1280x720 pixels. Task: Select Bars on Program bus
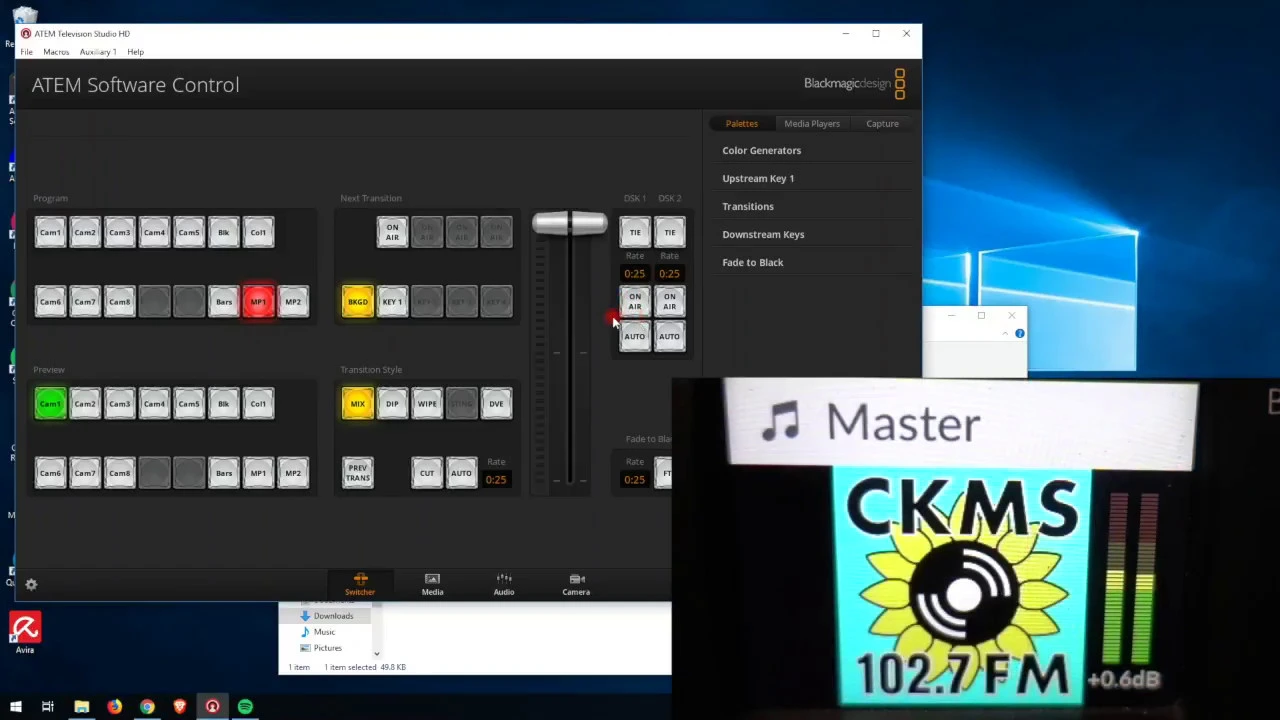click(x=223, y=301)
